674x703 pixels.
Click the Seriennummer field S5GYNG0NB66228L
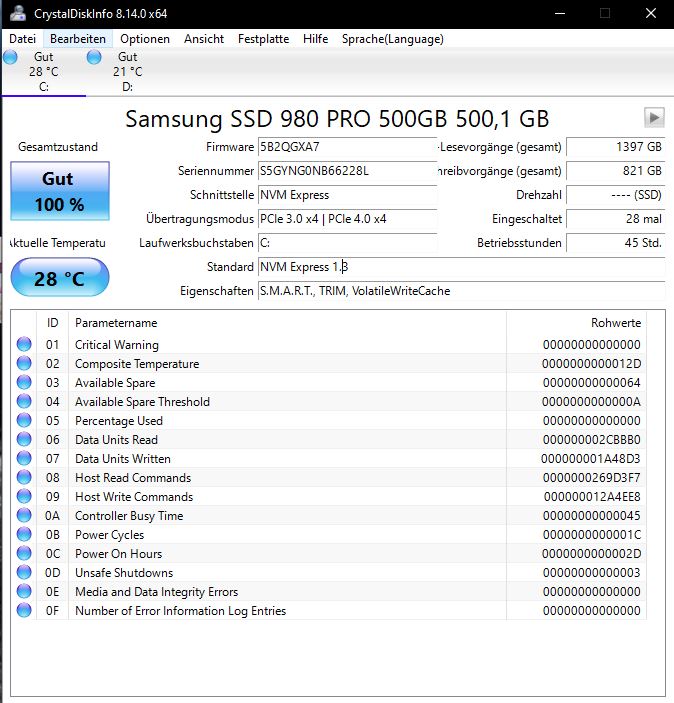[348, 171]
